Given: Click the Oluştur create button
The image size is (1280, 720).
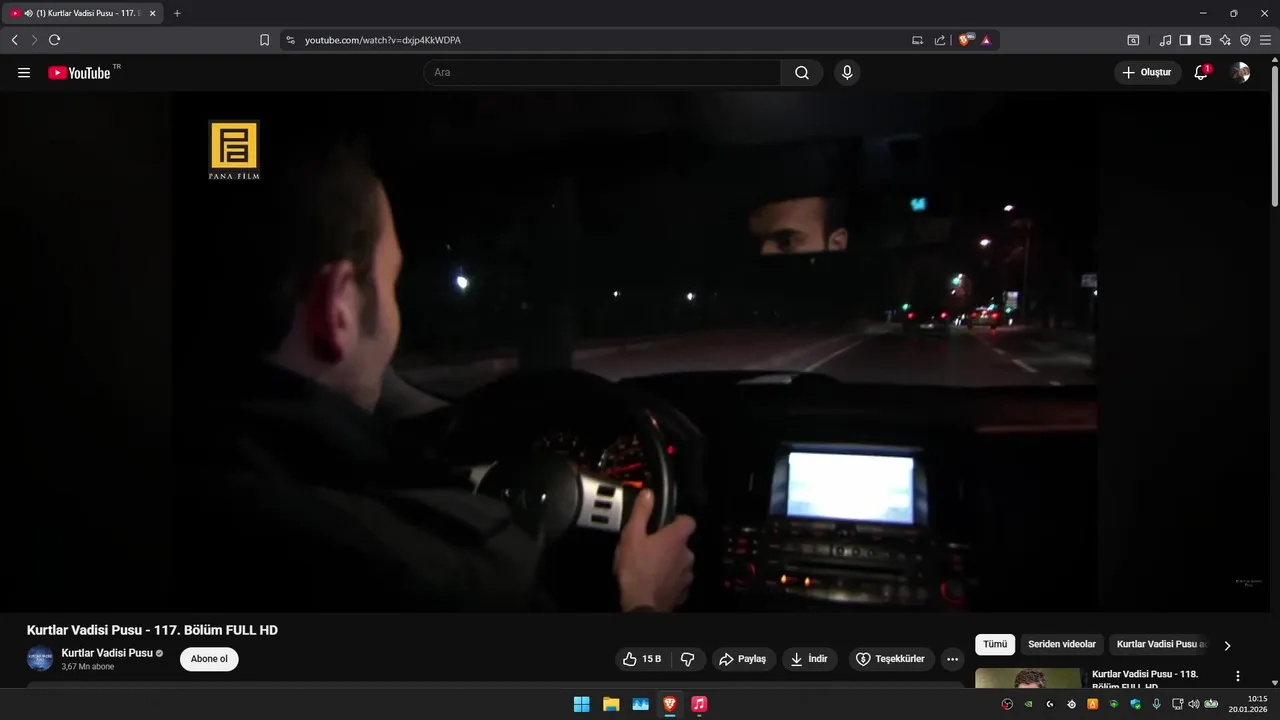Looking at the screenshot, I should click(x=1147, y=73).
